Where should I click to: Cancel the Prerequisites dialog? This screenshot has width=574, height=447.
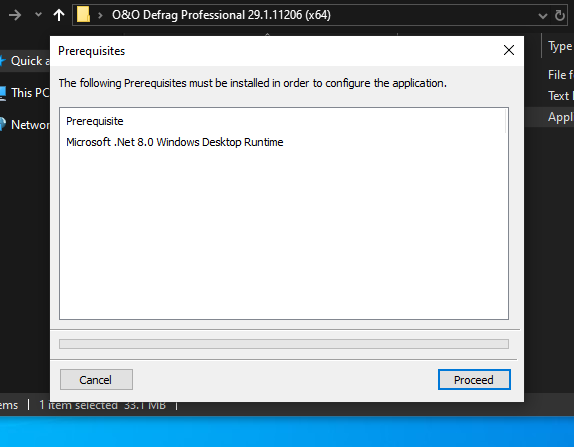[x=96, y=380]
